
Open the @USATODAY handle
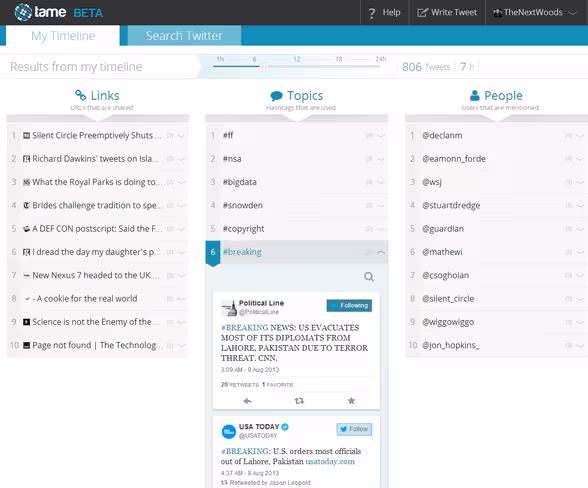[x=258, y=435]
